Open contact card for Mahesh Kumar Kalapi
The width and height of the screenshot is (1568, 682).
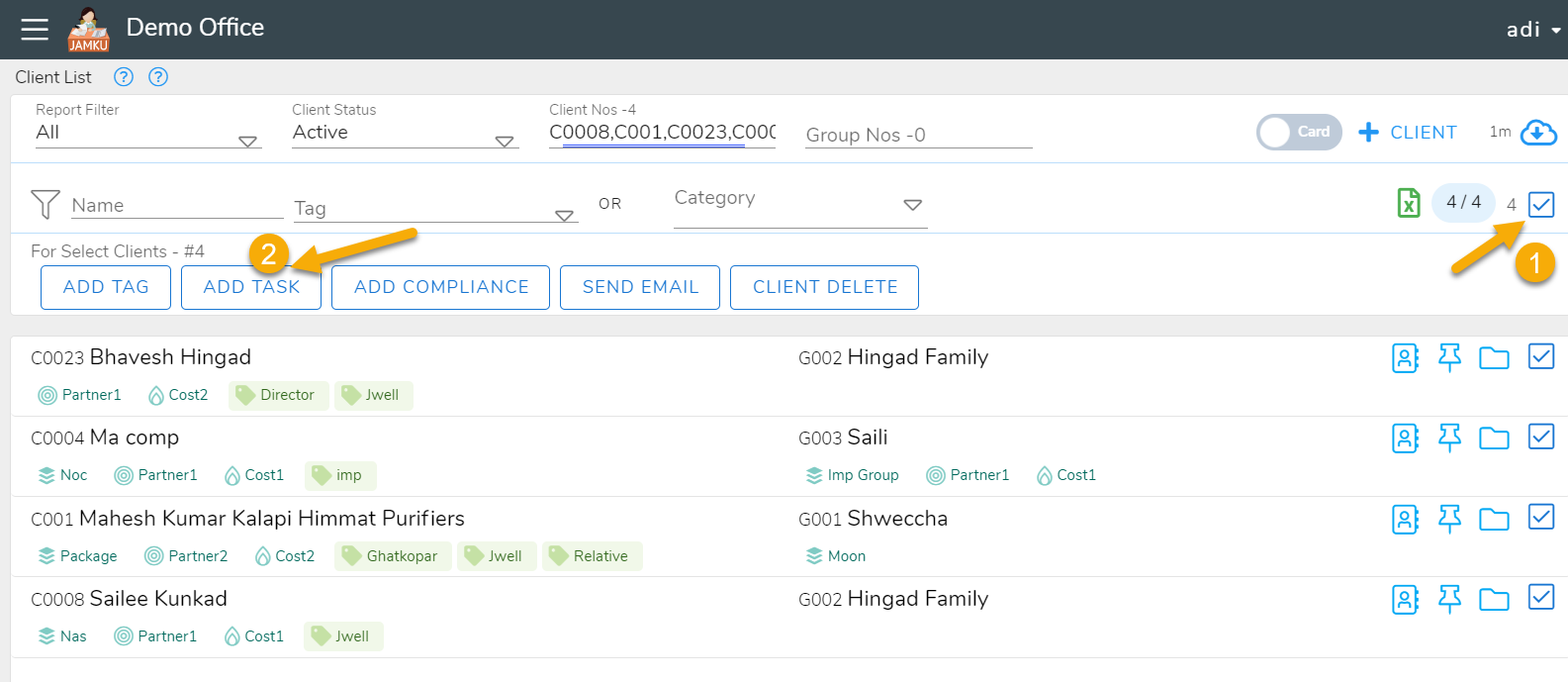[1406, 519]
